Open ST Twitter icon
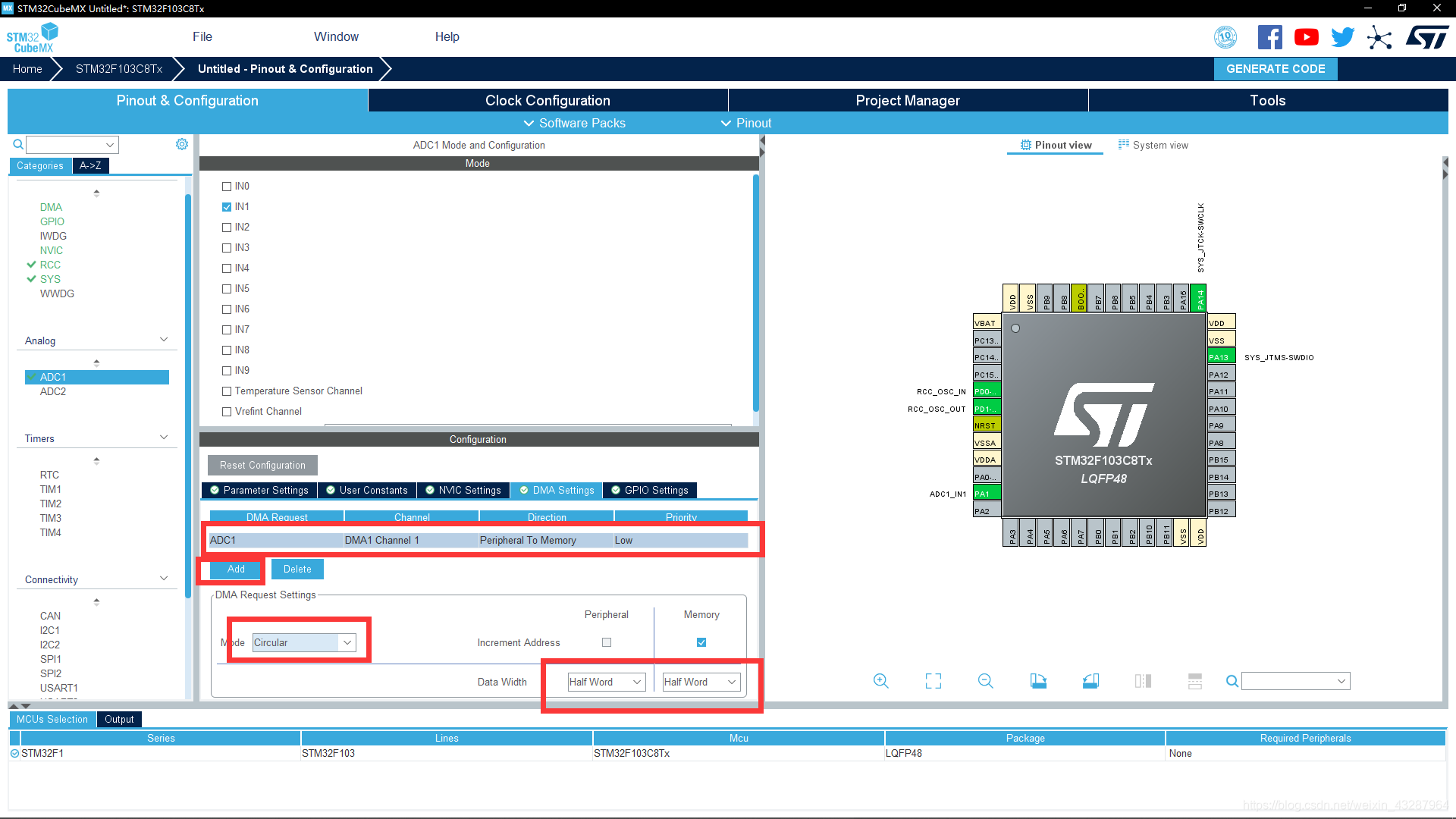Image resolution: width=1456 pixels, height=819 pixels. (1343, 37)
